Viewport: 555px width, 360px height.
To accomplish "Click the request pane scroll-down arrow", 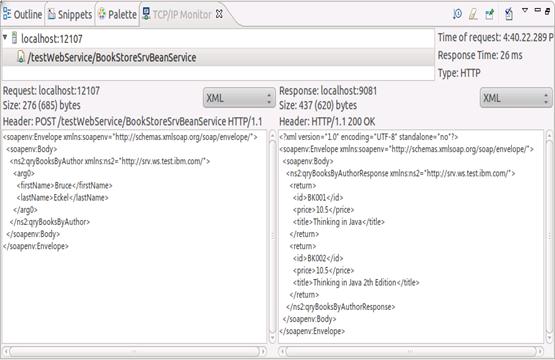I will coord(272,338).
